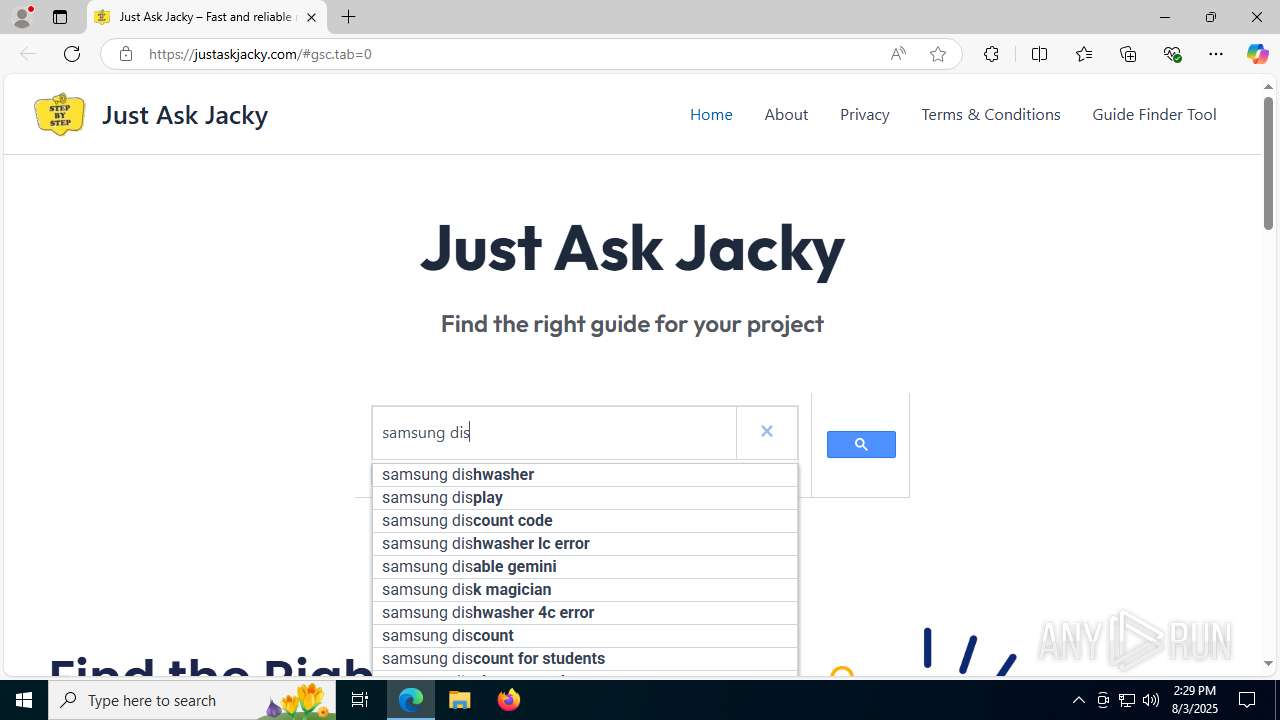
Task: Click in the 'samsung dis' search field
Action: click(555, 432)
